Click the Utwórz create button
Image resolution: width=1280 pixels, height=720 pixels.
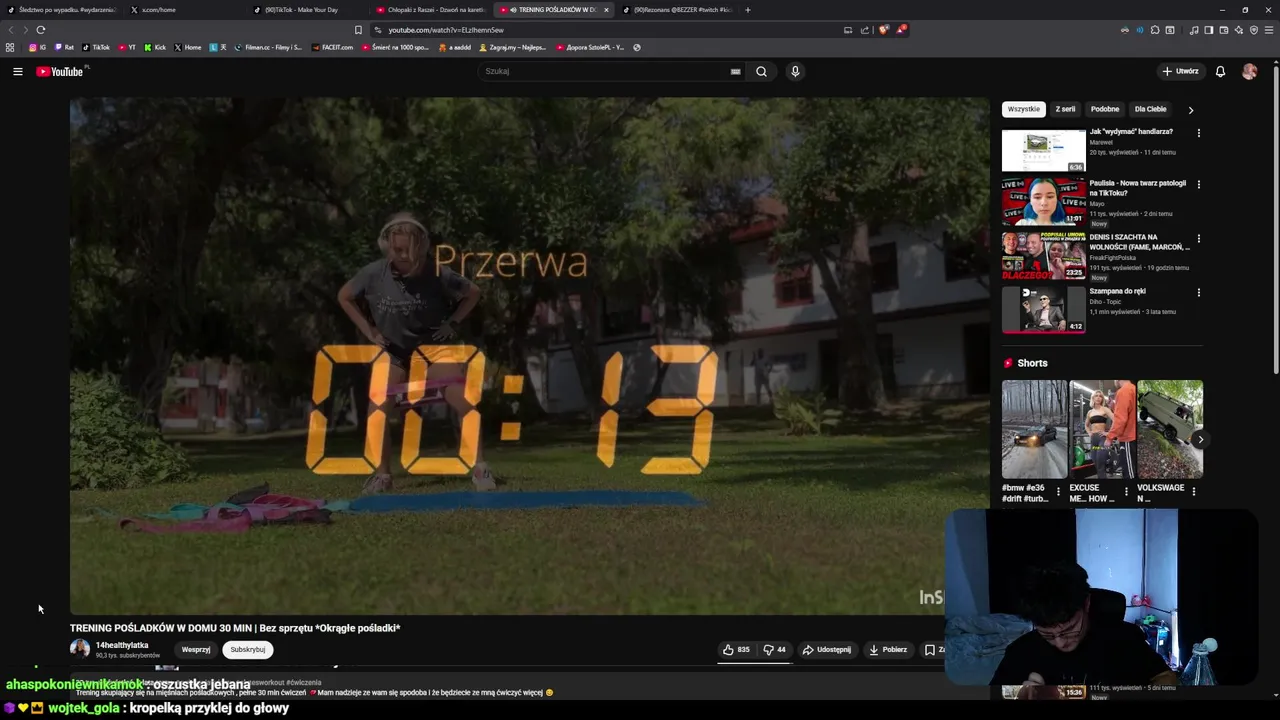[x=1181, y=71]
